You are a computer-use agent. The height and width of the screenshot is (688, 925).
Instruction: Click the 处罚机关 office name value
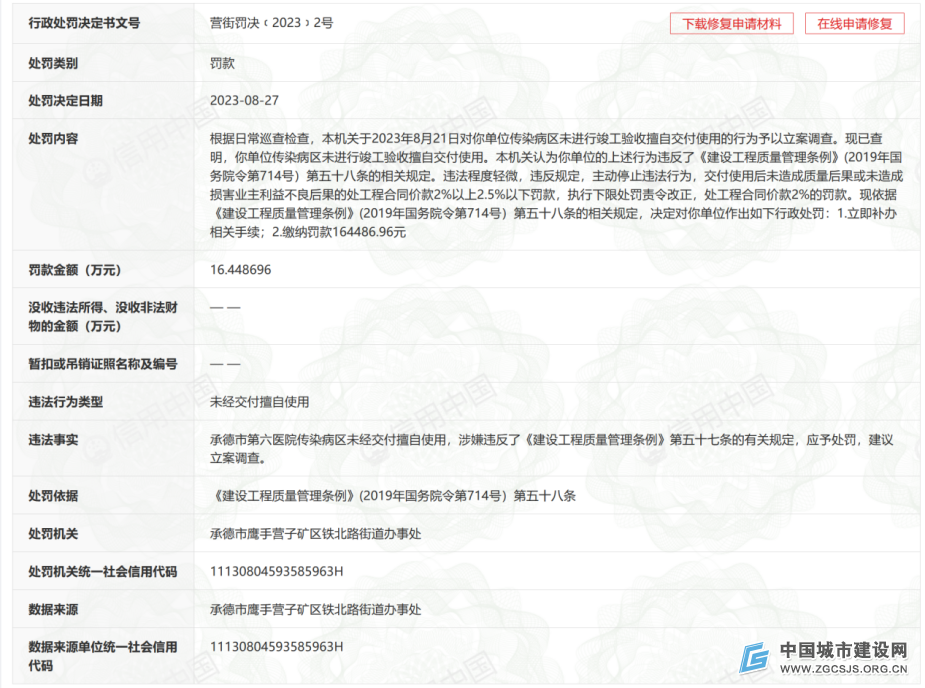pos(315,534)
